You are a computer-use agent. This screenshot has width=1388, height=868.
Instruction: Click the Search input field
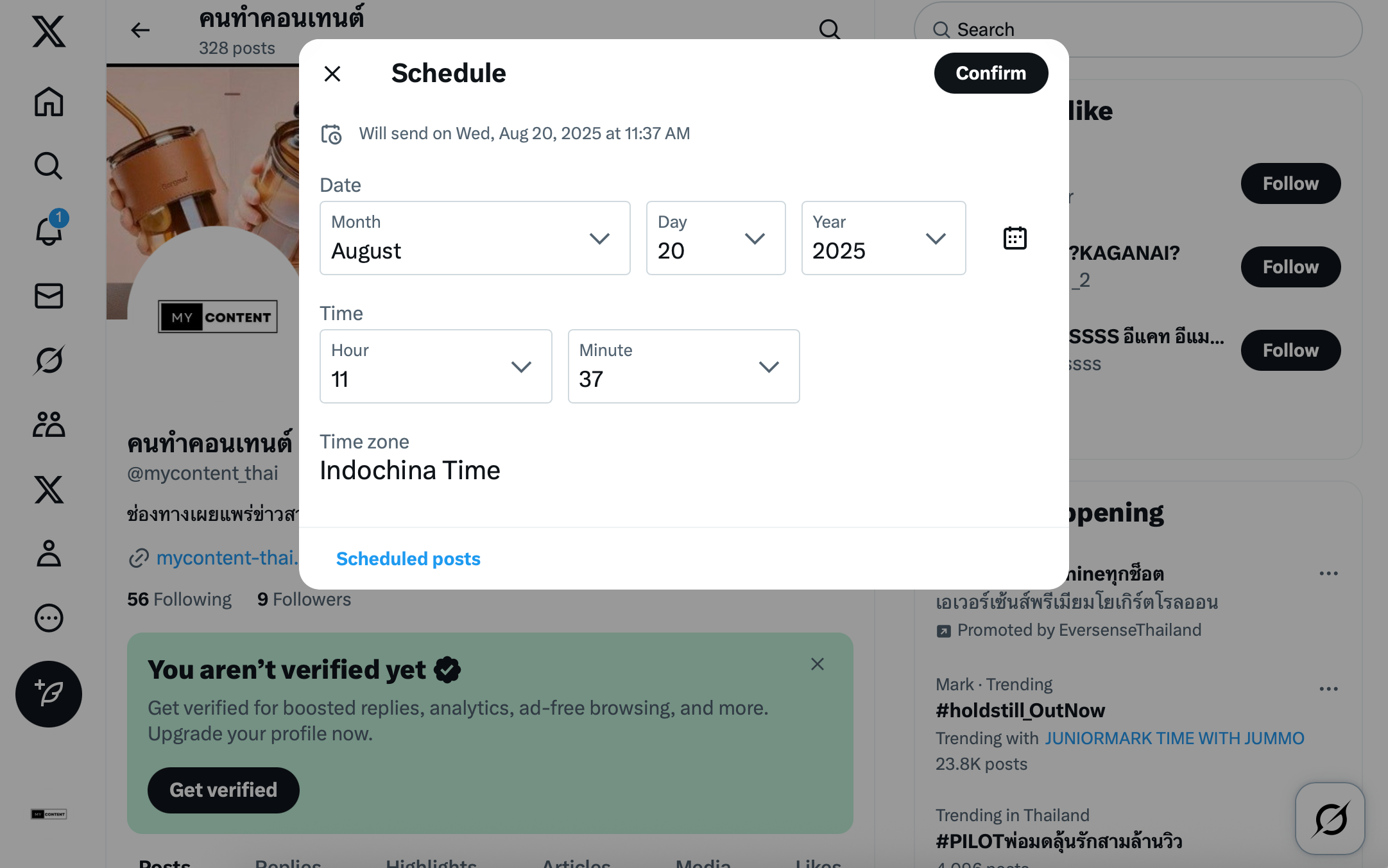1149,30
